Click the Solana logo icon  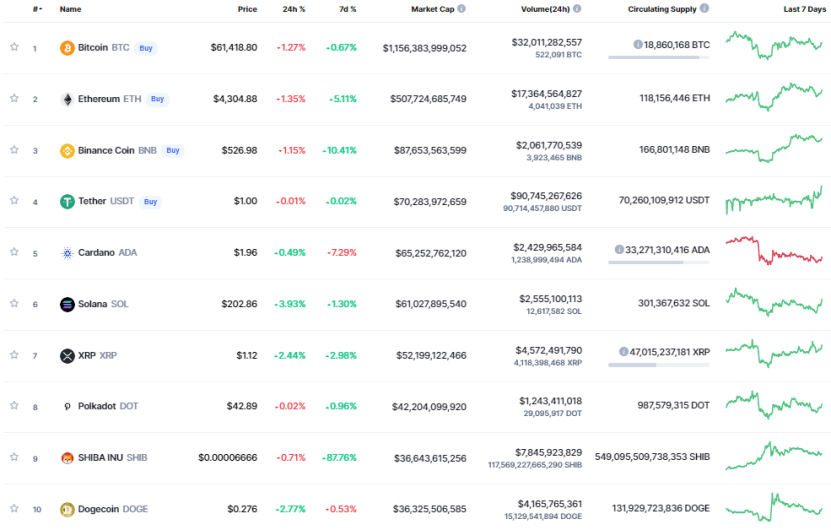tap(67, 304)
